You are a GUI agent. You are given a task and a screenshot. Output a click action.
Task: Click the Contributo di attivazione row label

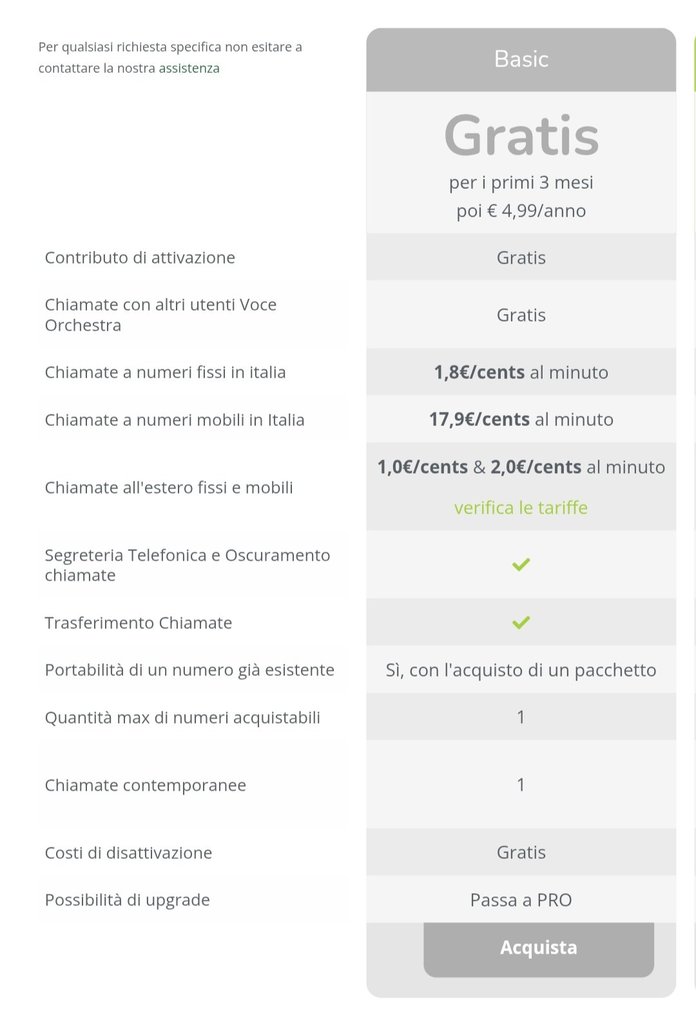[x=140, y=258]
